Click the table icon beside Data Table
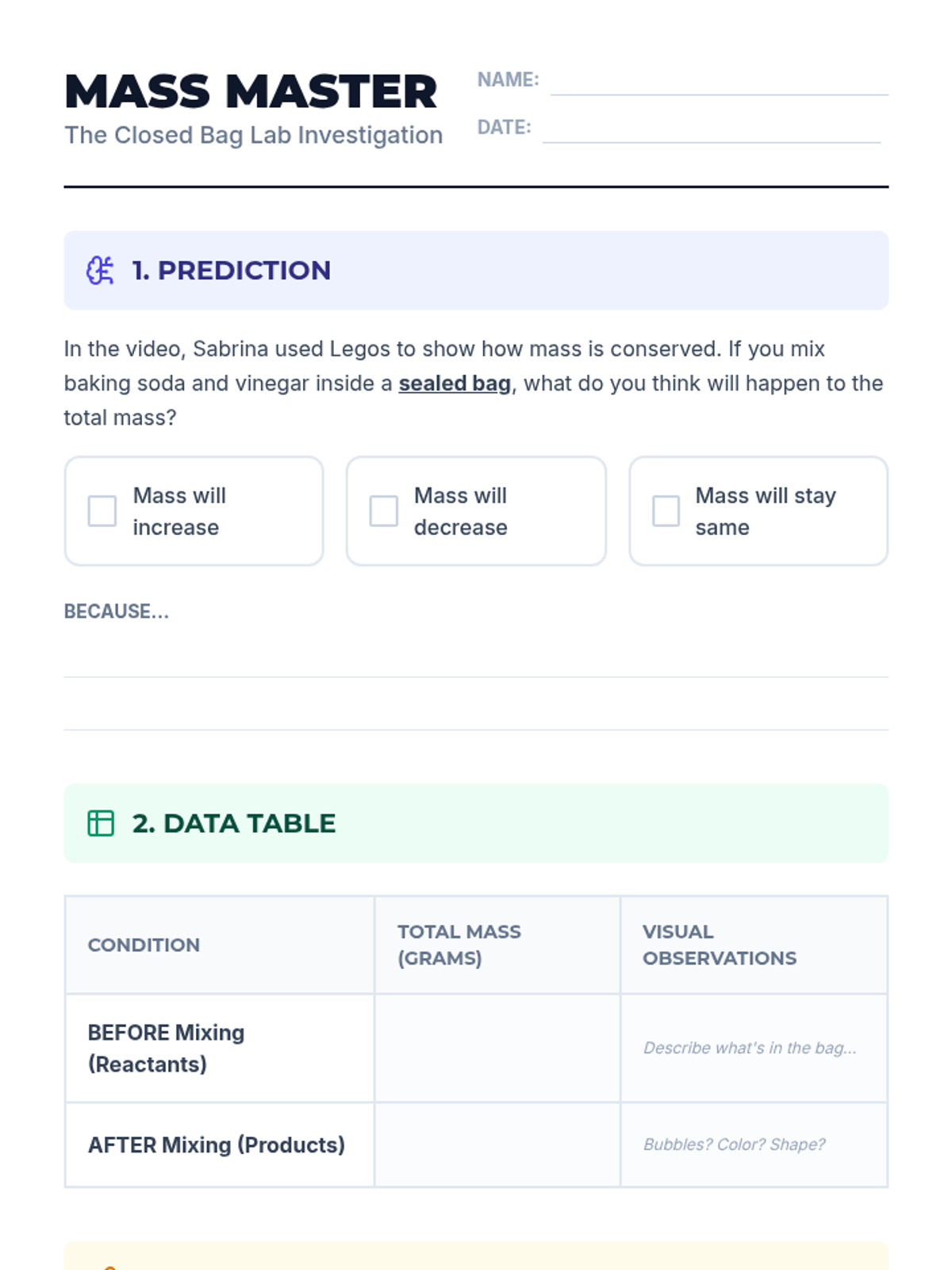Image resolution: width=952 pixels, height=1270 pixels. click(x=101, y=823)
